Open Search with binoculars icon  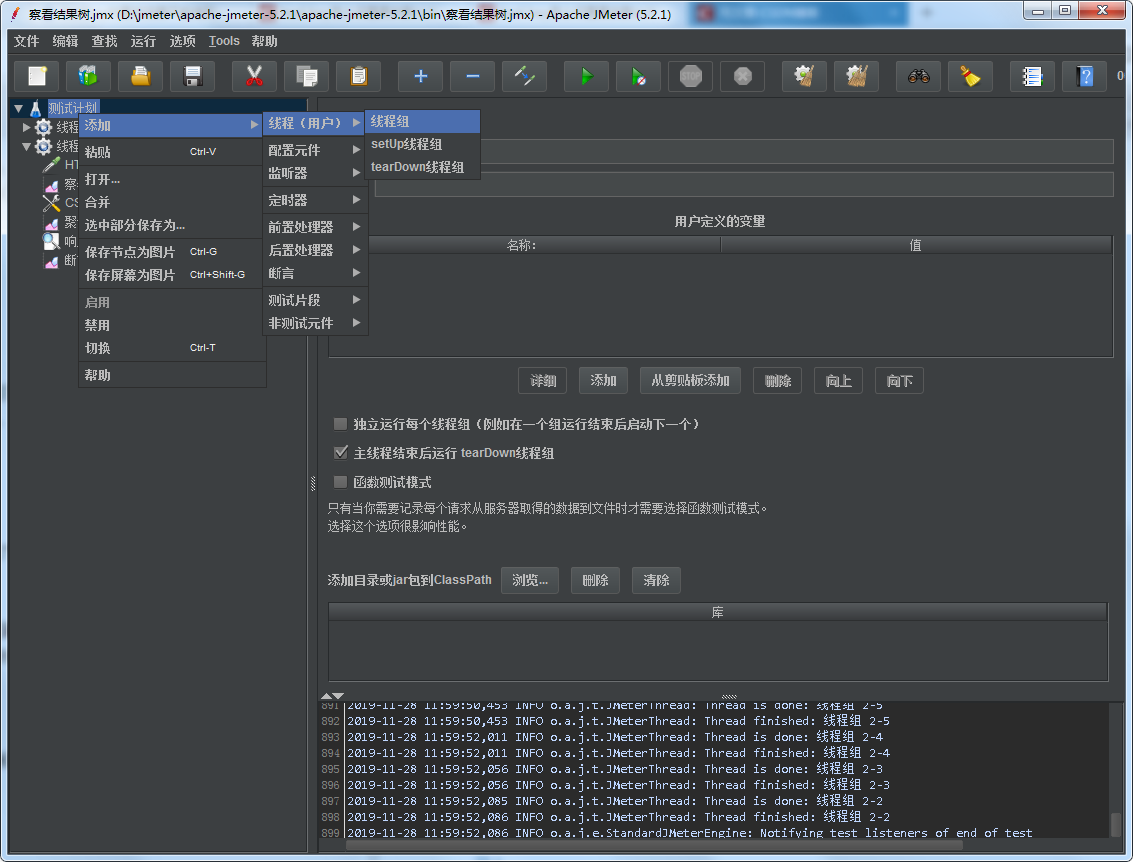918,76
